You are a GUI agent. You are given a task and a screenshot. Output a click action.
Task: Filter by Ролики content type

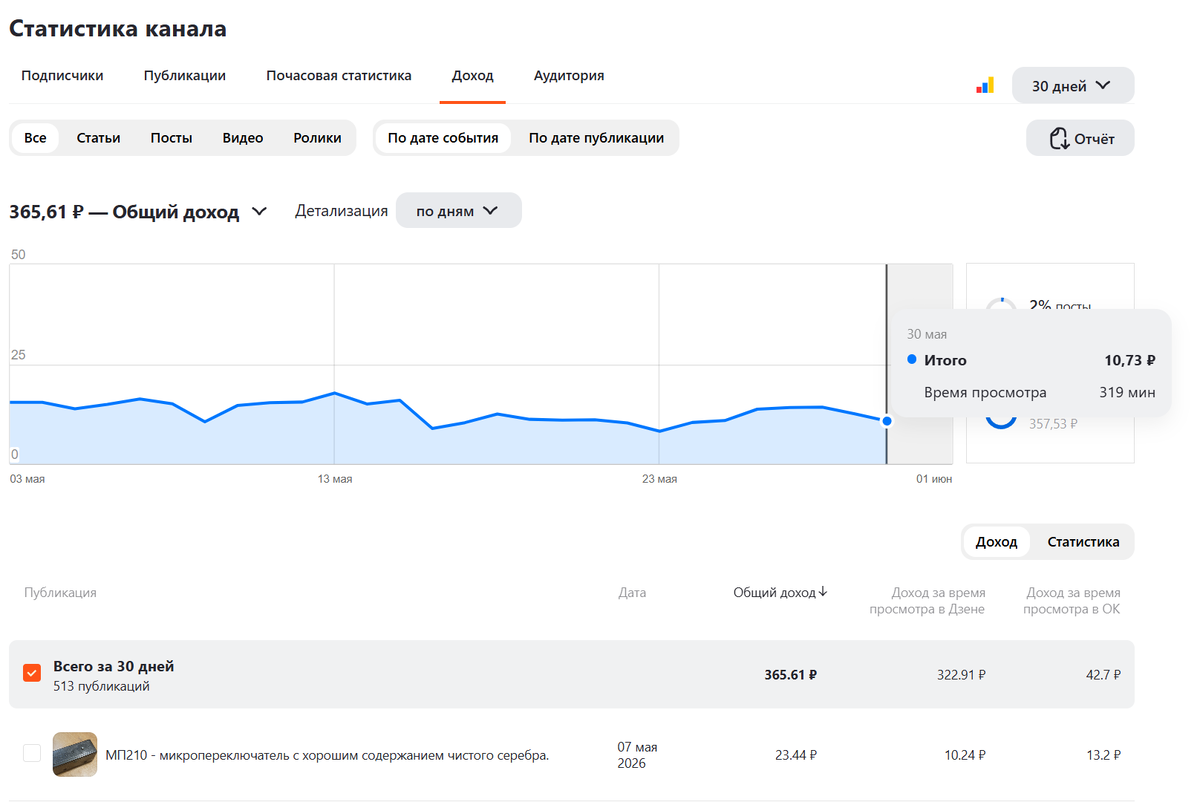click(x=317, y=138)
